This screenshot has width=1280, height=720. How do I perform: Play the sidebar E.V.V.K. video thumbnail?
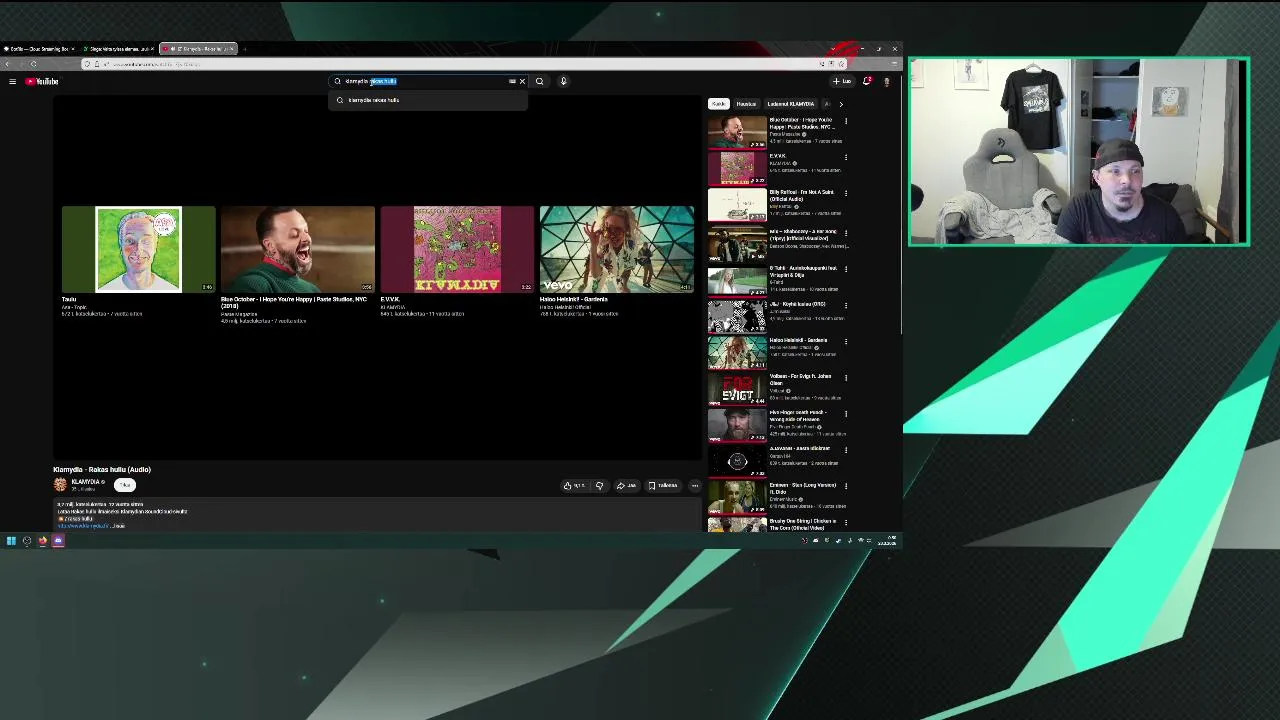point(737,168)
